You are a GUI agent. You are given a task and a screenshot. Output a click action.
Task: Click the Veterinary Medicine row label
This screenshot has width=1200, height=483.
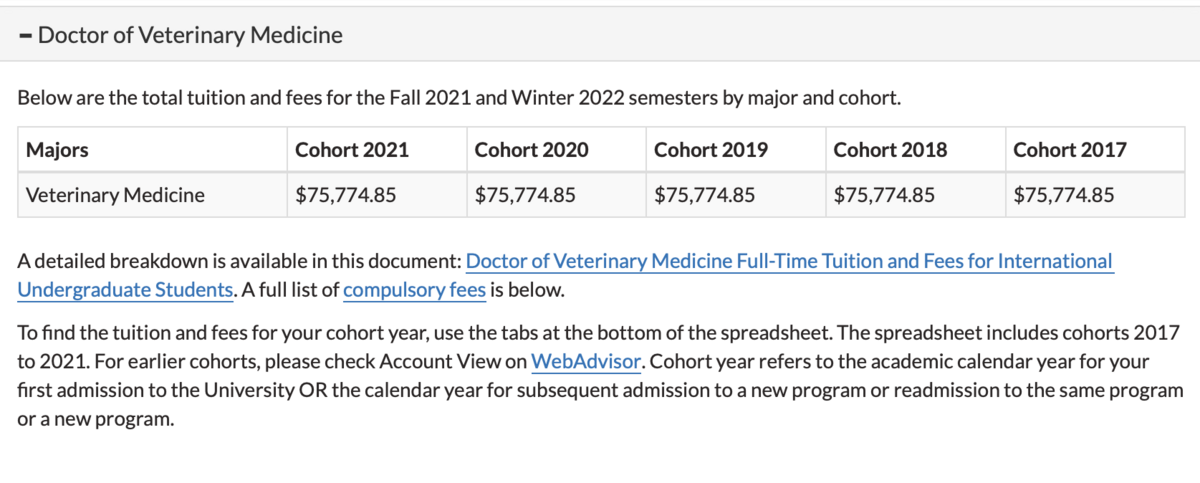115,195
